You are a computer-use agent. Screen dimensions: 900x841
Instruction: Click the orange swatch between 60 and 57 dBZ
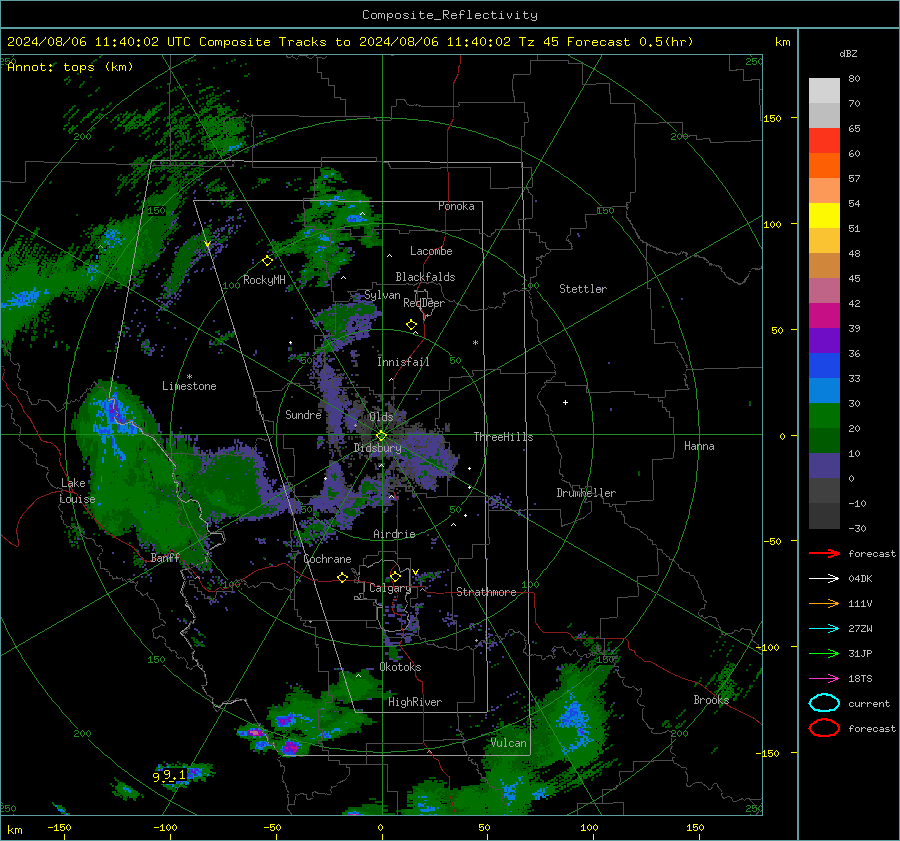click(824, 166)
